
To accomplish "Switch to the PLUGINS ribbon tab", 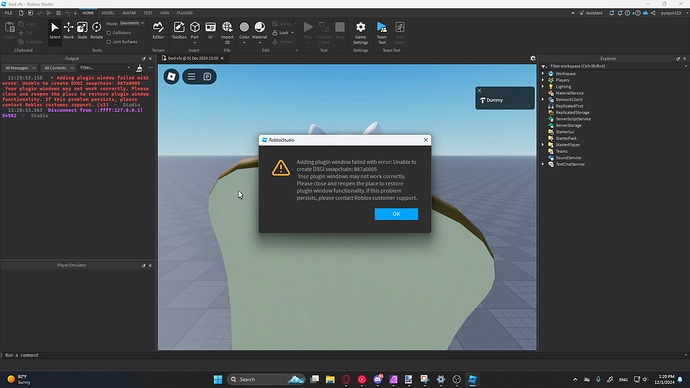I will point(185,13).
